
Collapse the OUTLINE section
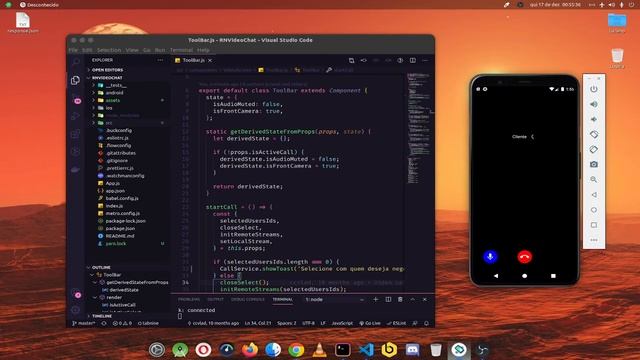coord(101,267)
